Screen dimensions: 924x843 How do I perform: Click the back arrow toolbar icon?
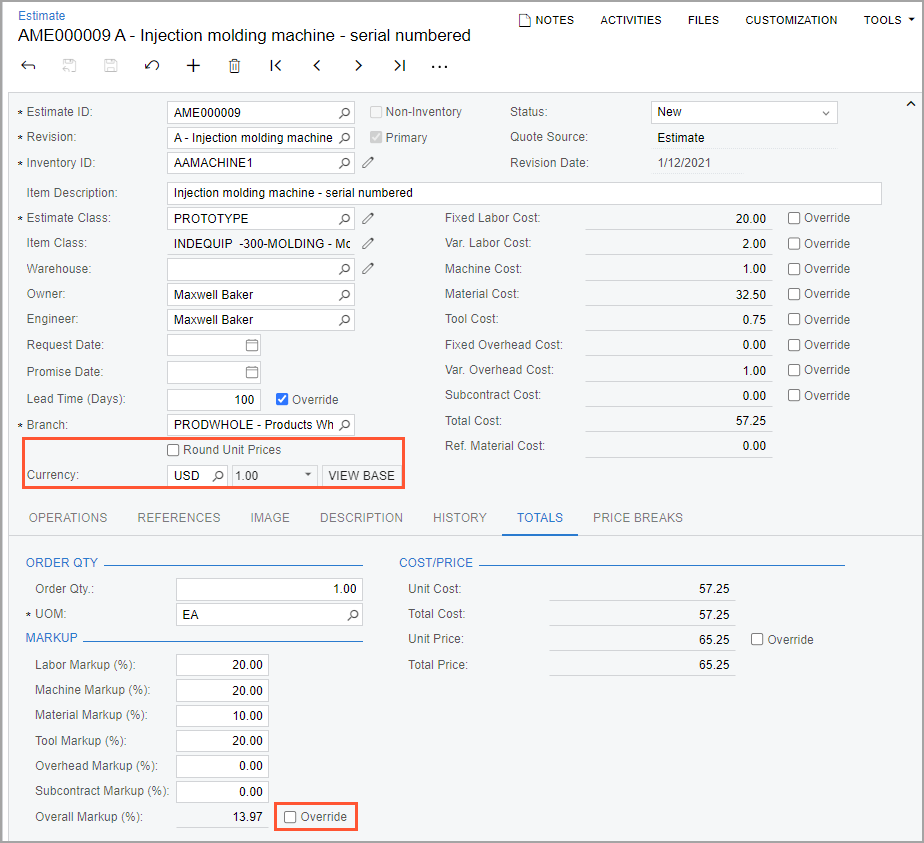pos(28,66)
